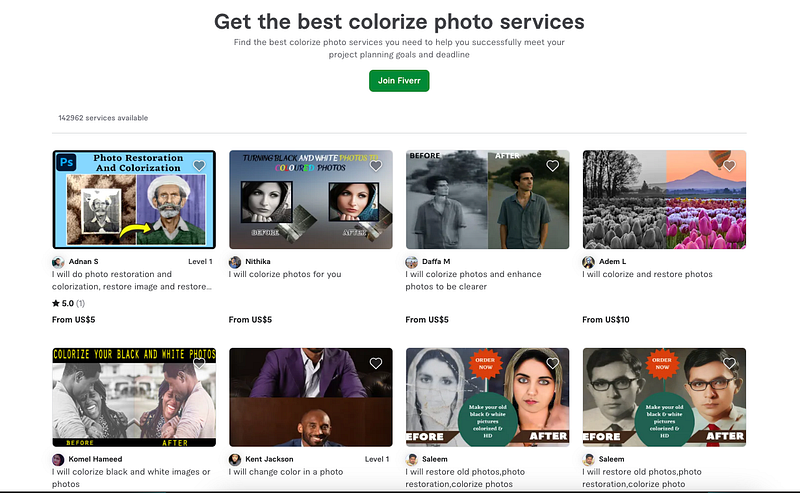Click the green Join Fiverr button
The width and height of the screenshot is (800, 493).
click(399, 81)
